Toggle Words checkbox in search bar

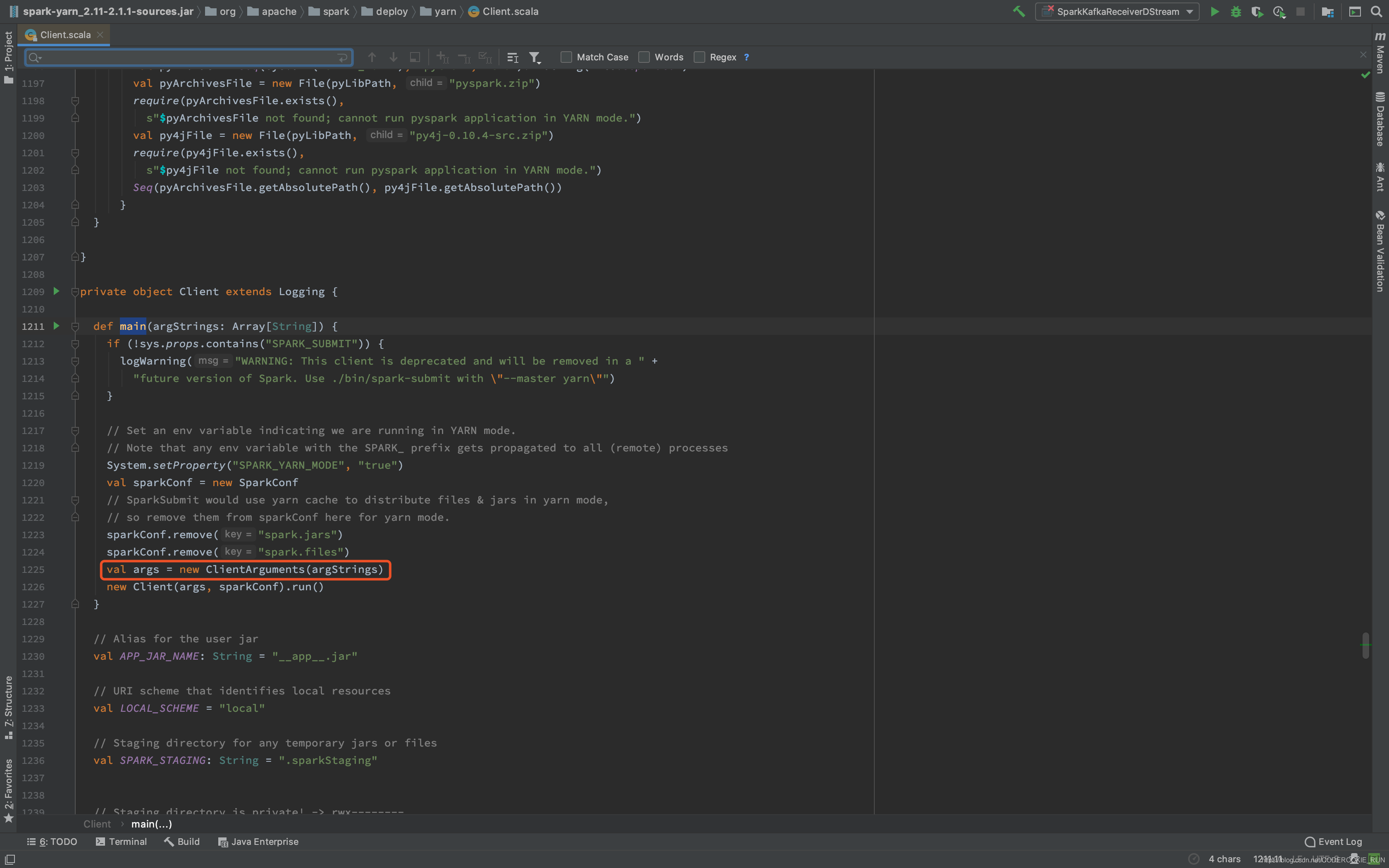coord(645,57)
